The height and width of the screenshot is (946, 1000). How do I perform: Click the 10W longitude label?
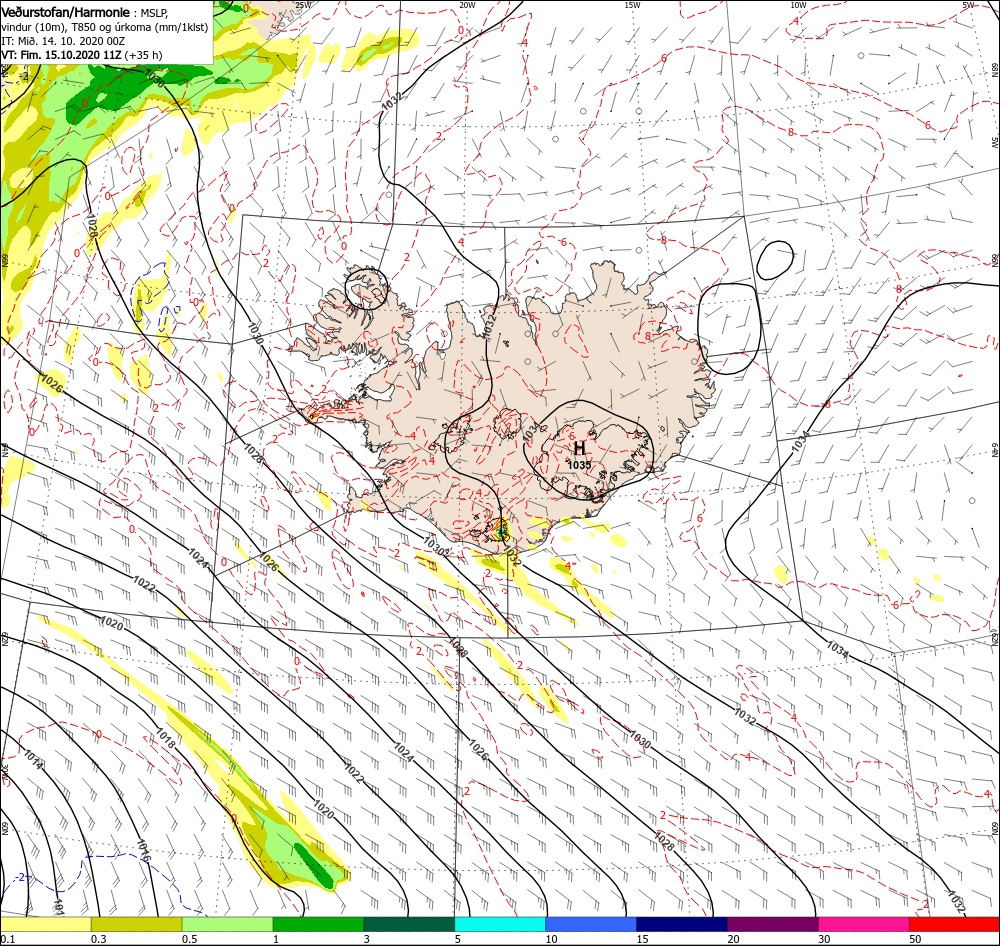click(x=798, y=5)
